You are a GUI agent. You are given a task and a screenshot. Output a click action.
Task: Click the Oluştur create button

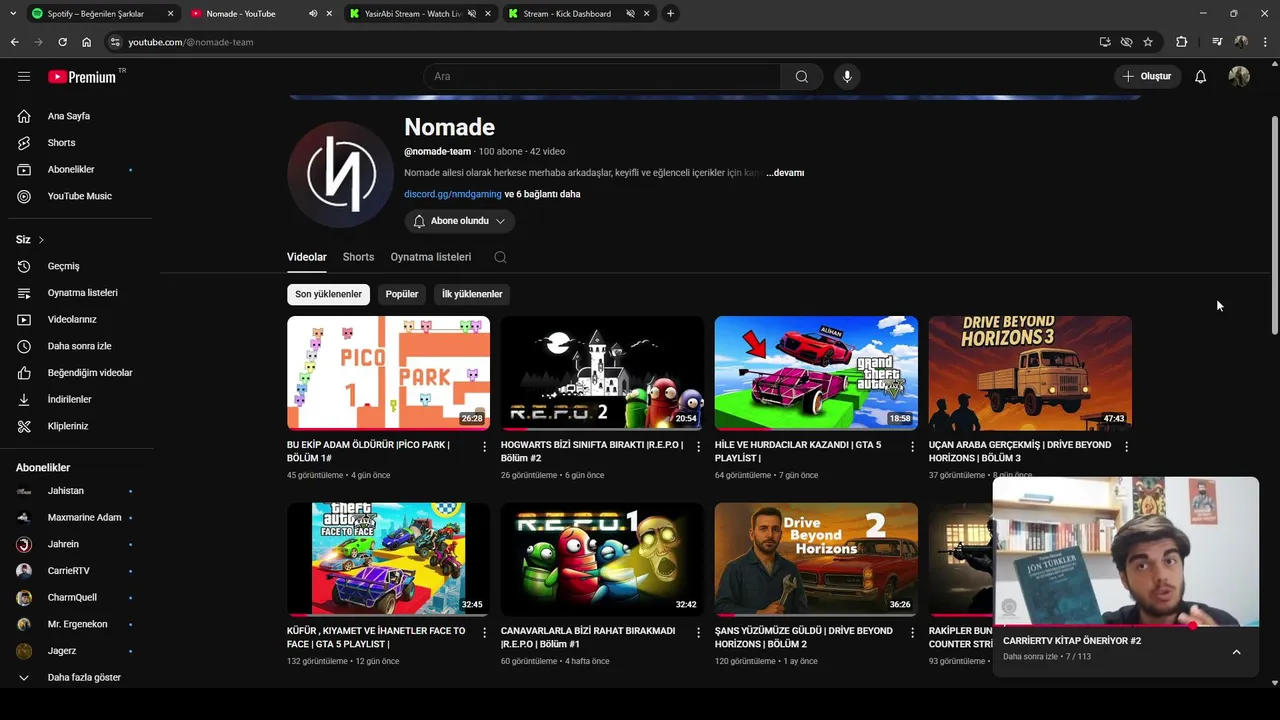(x=1148, y=76)
